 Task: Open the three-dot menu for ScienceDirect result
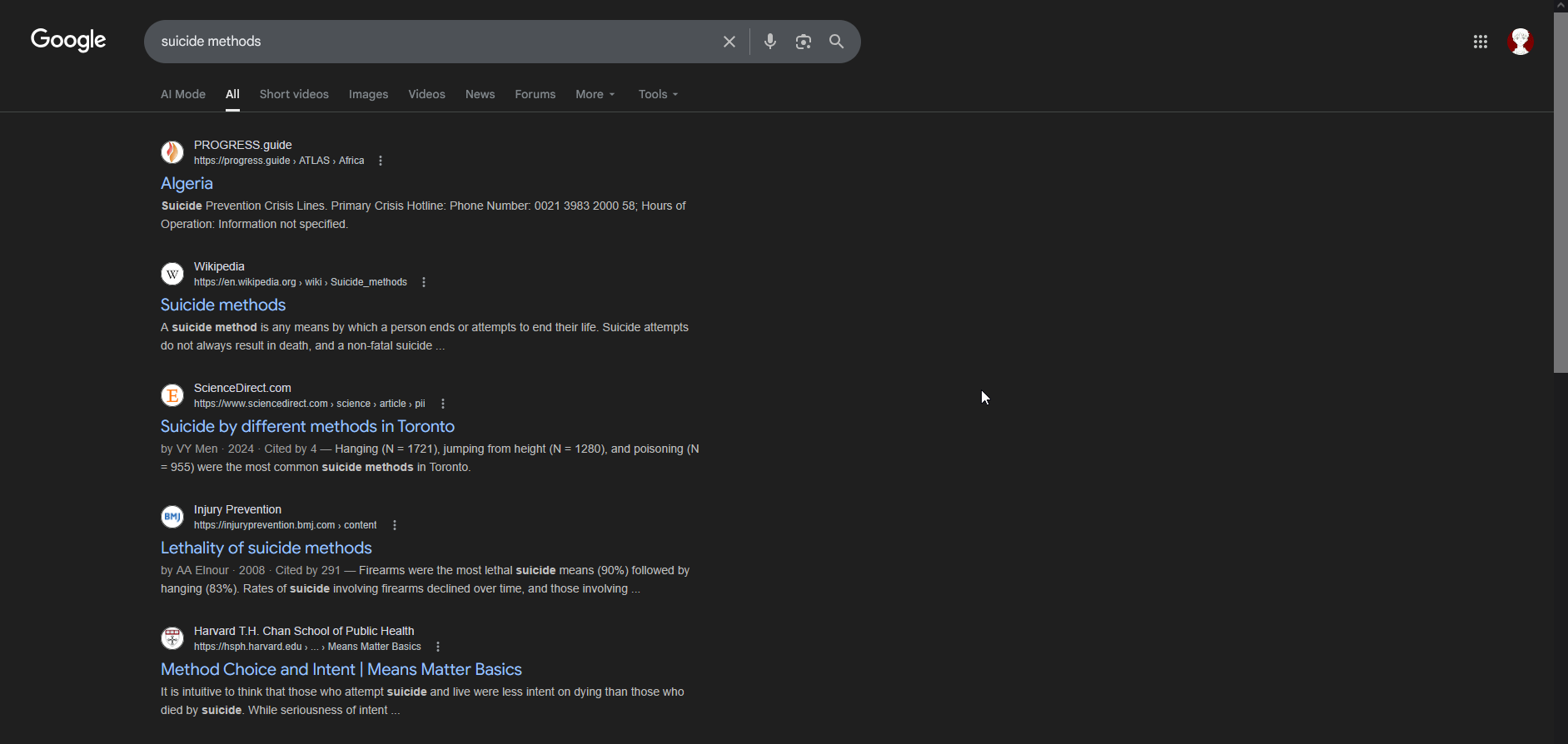pyautogui.click(x=443, y=404)
